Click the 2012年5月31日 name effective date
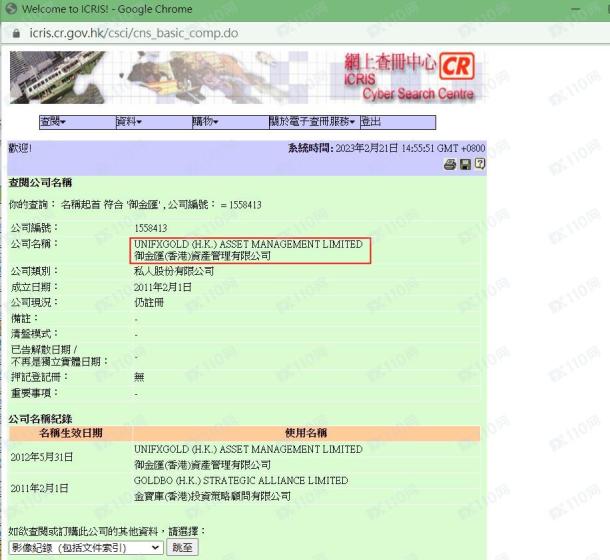The width and height of the screenshot is (610, 560). tap(42, 457)
